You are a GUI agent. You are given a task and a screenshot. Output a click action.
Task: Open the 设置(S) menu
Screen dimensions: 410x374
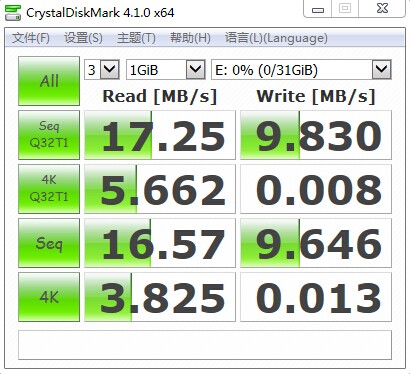(x=83, y=38)
